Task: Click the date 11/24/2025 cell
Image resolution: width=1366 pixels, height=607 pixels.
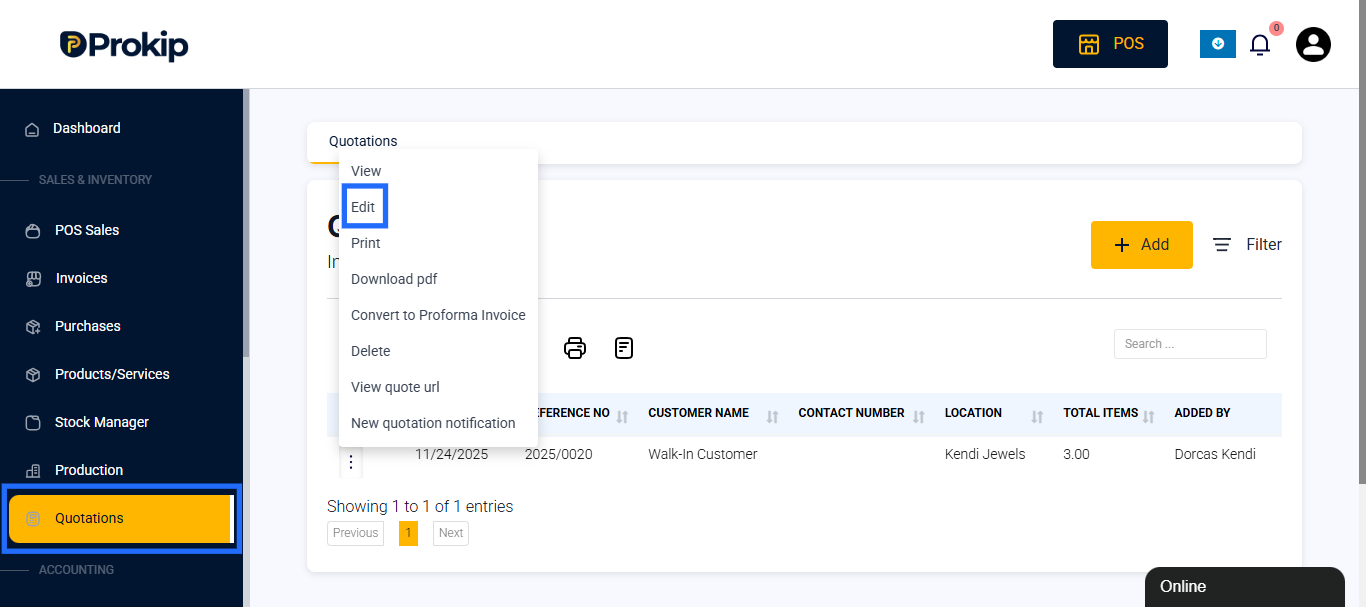Action: click(x=452, y=454)
